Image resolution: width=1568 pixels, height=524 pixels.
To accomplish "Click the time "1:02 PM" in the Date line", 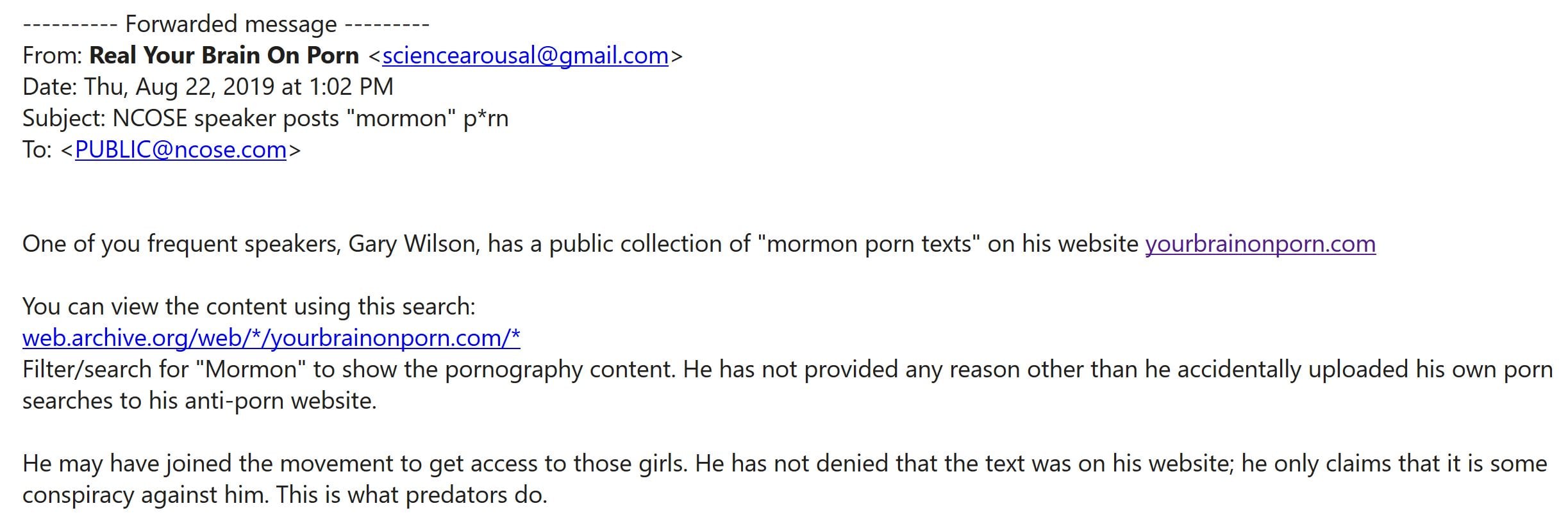I will click(351, 87).
